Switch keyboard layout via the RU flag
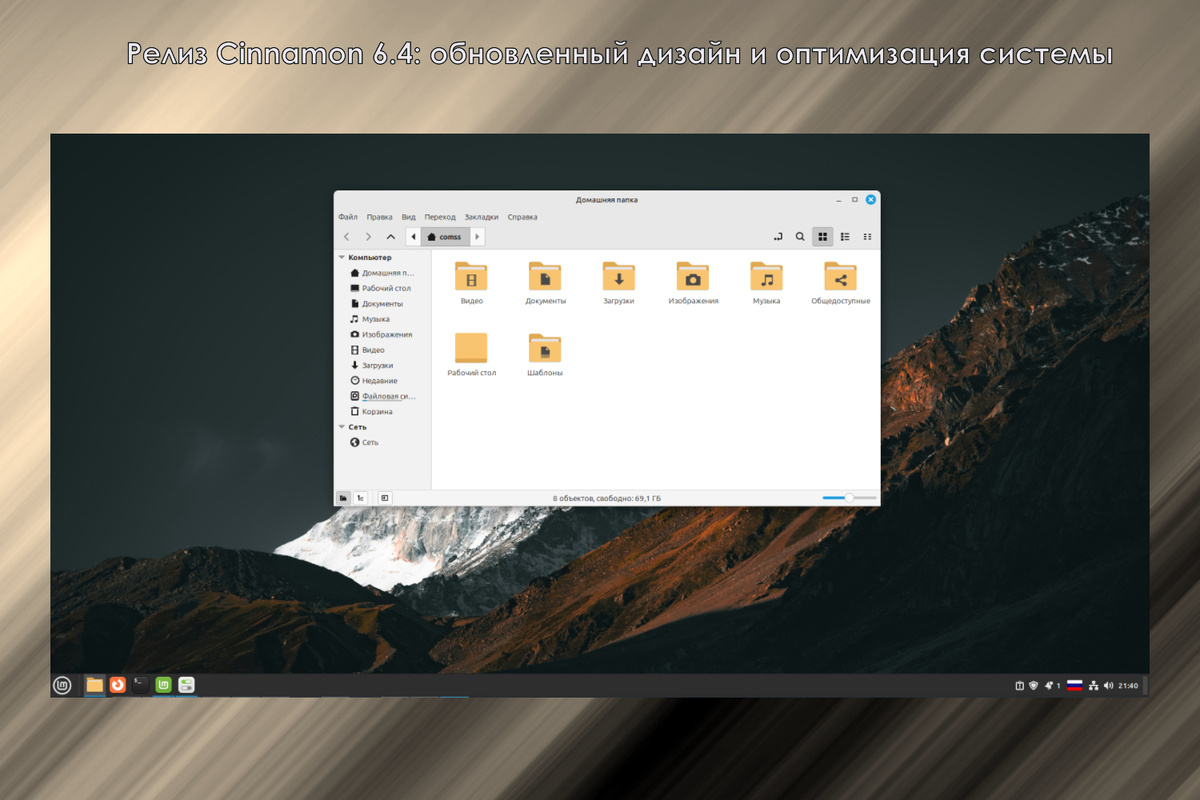This screenshot has height=800, width=1200. pyautogui.click(x=1074, y=685)
